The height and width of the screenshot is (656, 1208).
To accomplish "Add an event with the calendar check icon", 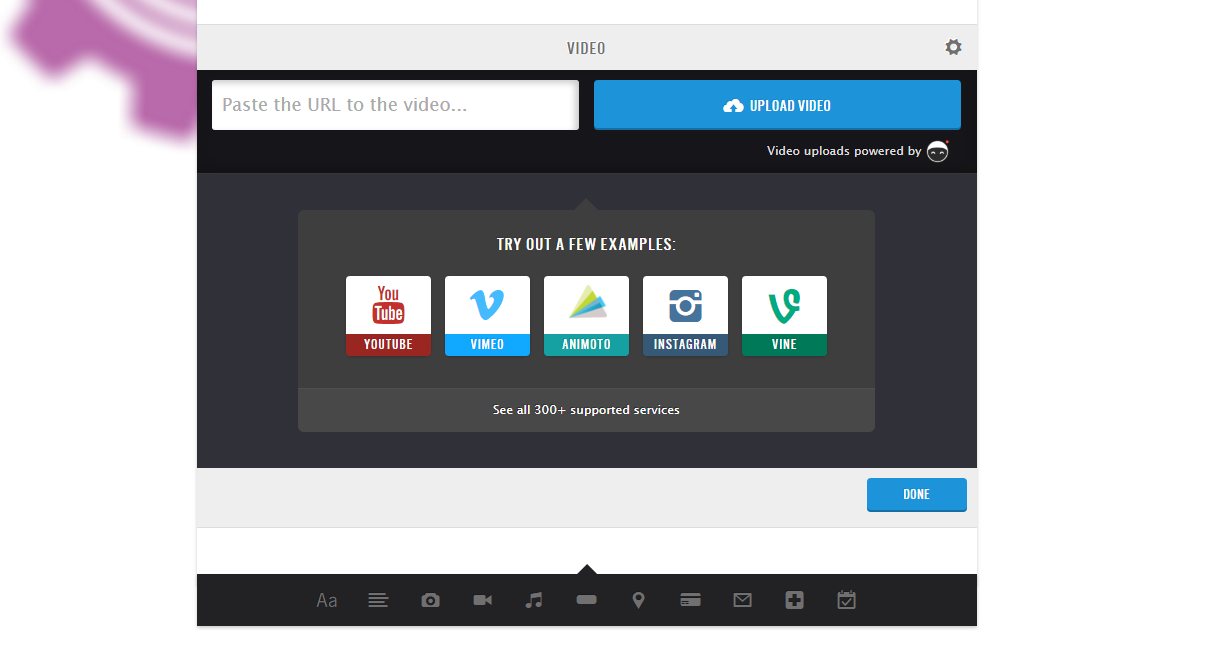I will click(x=846, y=600).
